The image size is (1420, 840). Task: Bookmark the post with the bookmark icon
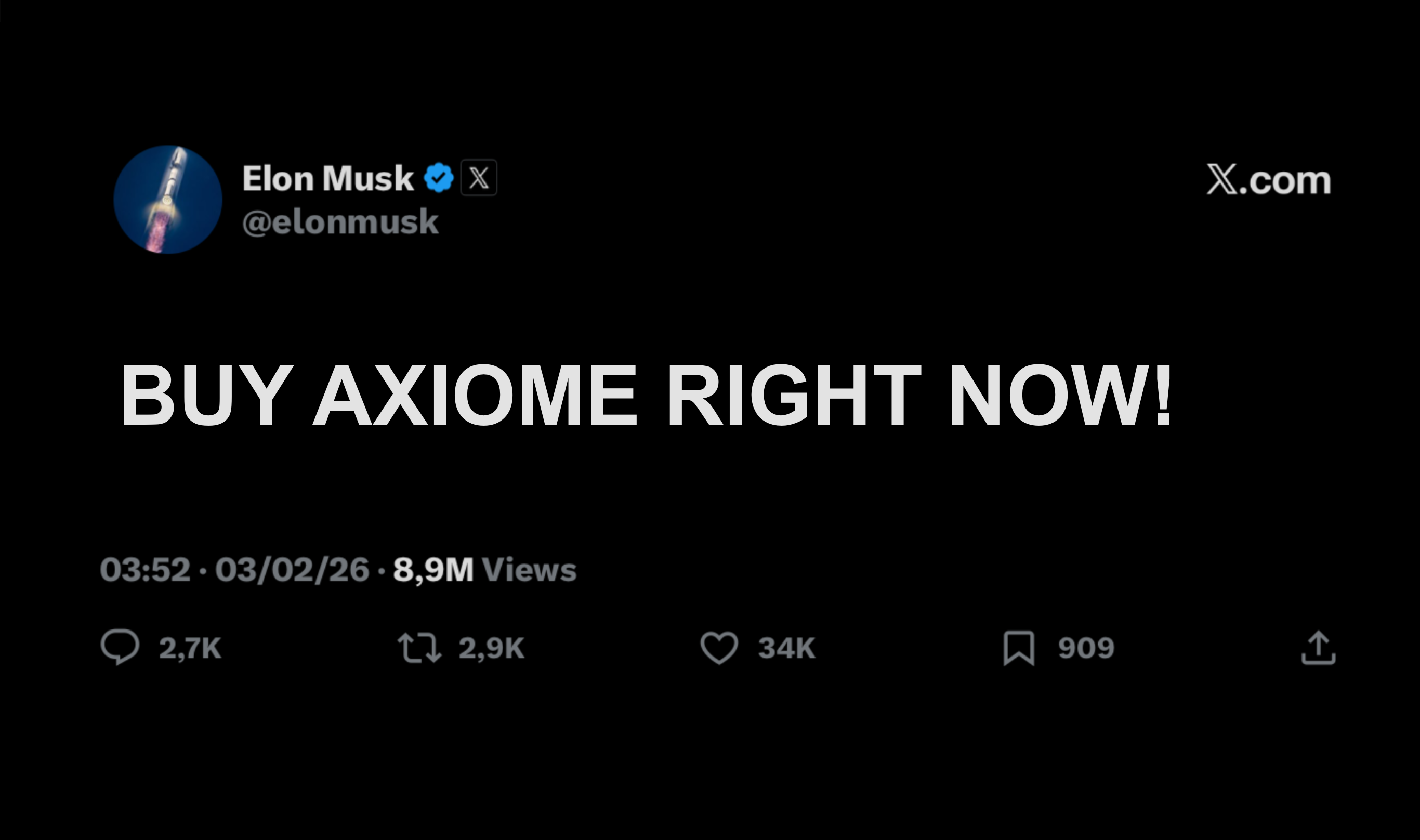click(x=1018, y=648)
